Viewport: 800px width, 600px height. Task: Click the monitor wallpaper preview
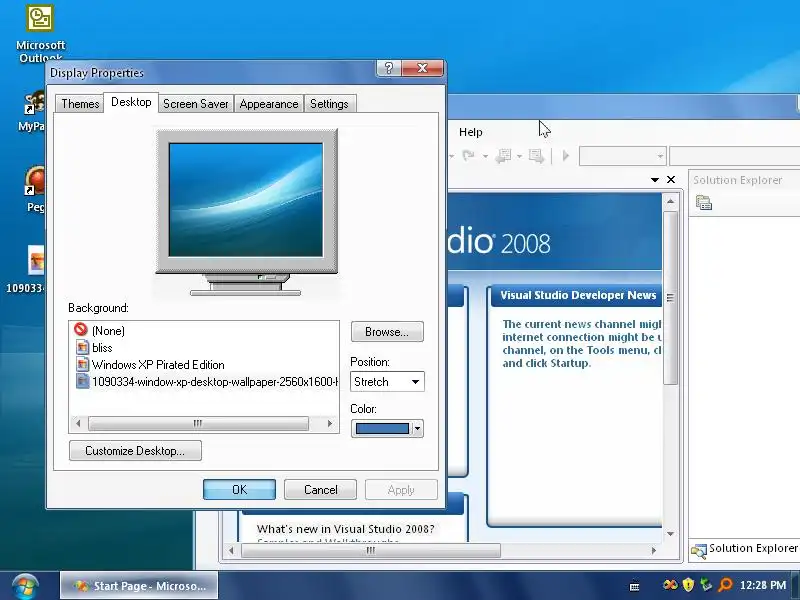click(246, 199)
